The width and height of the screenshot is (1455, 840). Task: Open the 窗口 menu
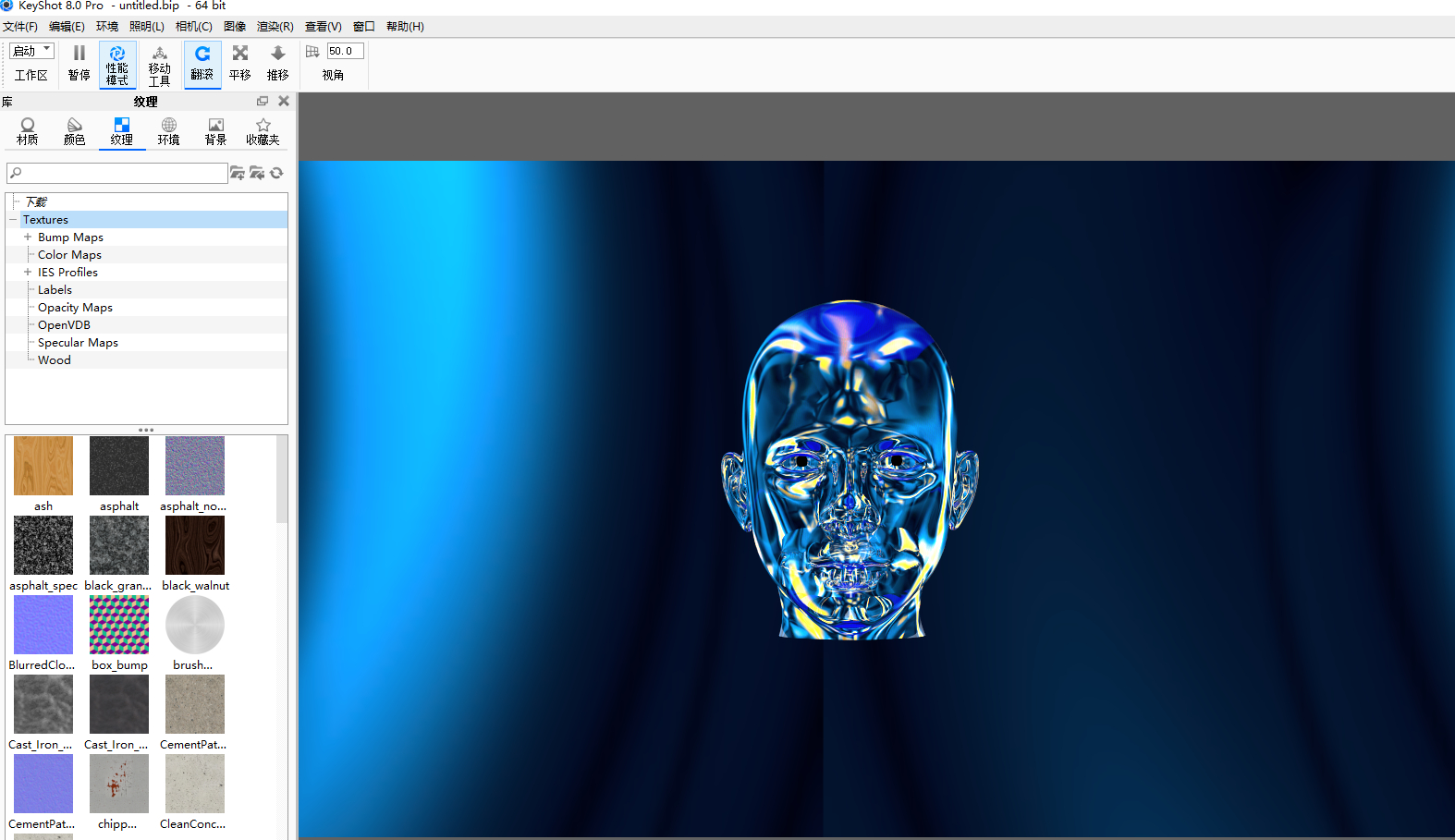(364, 27)
